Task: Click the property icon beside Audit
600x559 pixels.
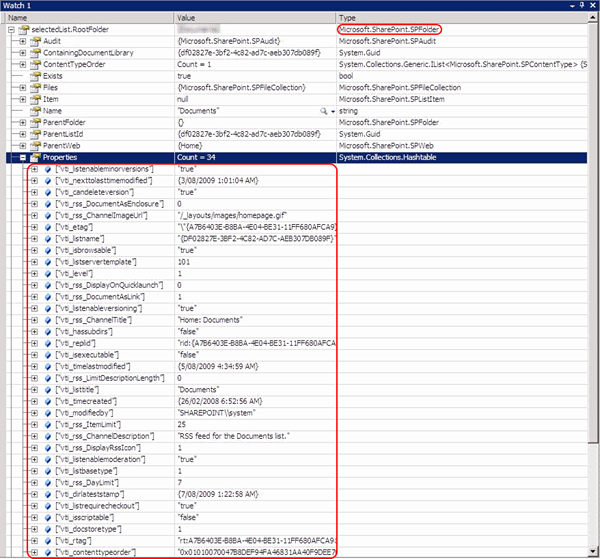Action: (x=35, y=41)
